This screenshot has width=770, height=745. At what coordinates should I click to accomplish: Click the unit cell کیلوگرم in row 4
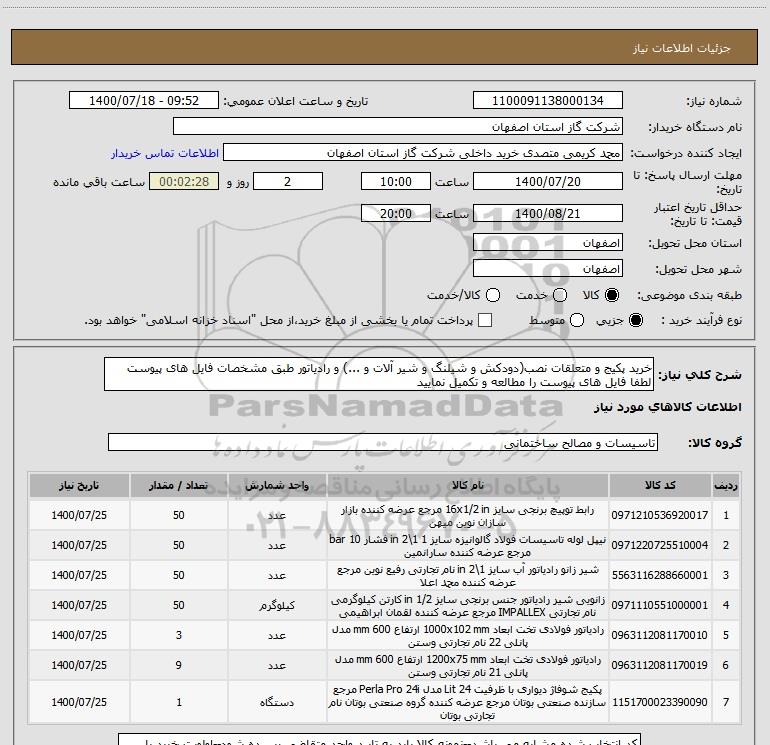click(x=277, y=606)
